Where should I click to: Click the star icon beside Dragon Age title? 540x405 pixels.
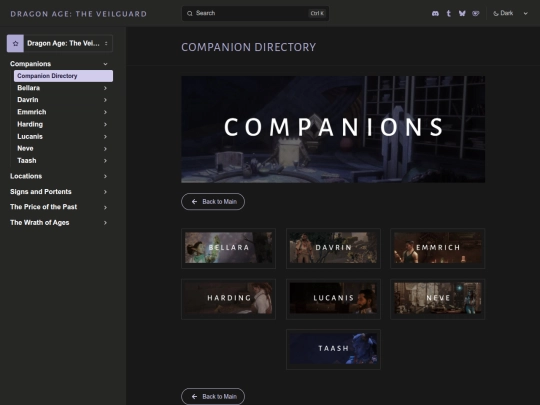(x=15, y=43)
